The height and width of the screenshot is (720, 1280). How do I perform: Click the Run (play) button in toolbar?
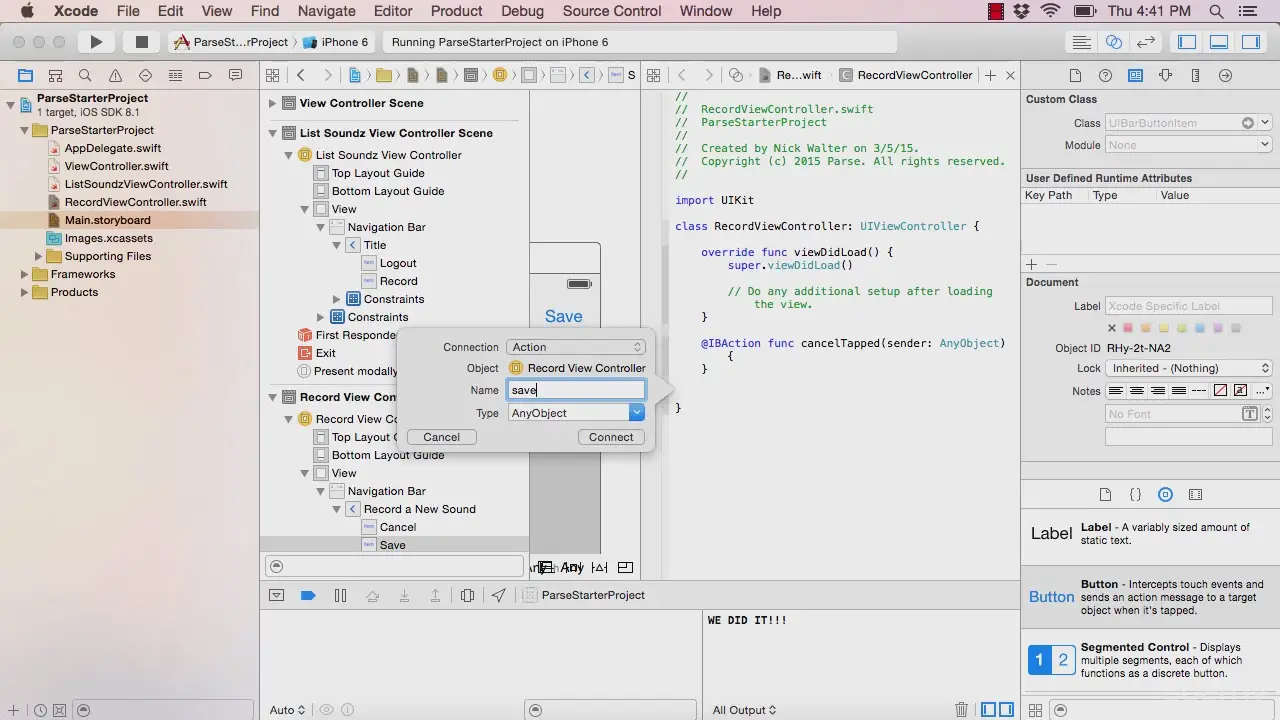[x=96, y=42]
